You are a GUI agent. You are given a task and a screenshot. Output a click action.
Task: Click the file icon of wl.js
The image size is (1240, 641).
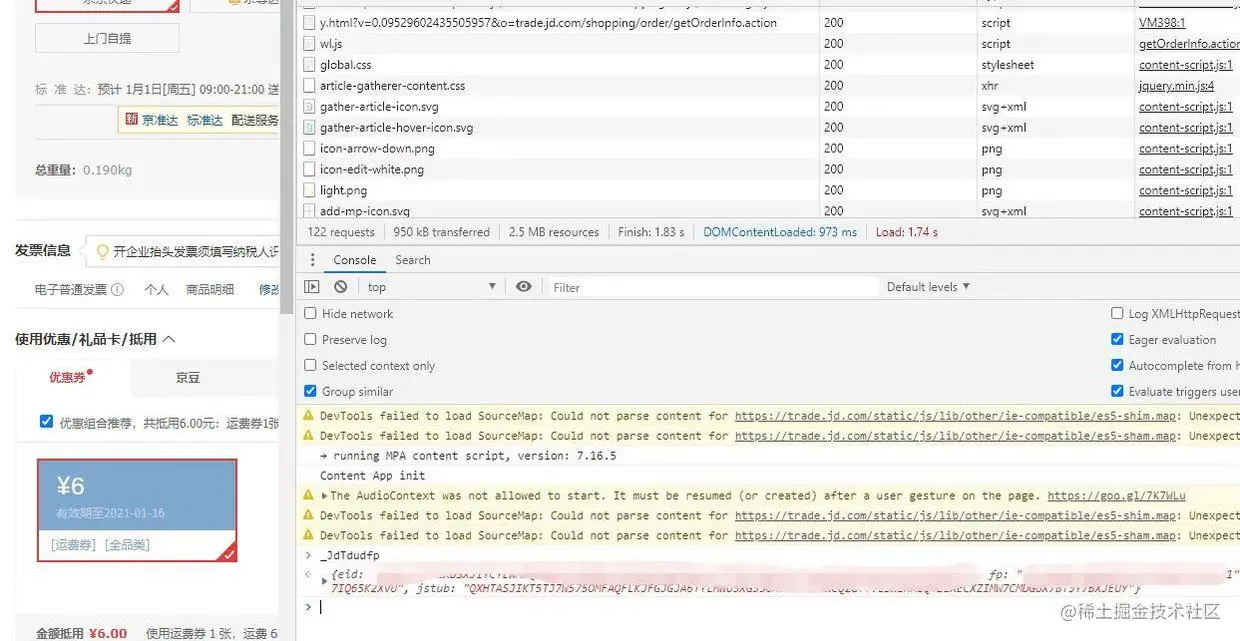[x=310, y=44]
